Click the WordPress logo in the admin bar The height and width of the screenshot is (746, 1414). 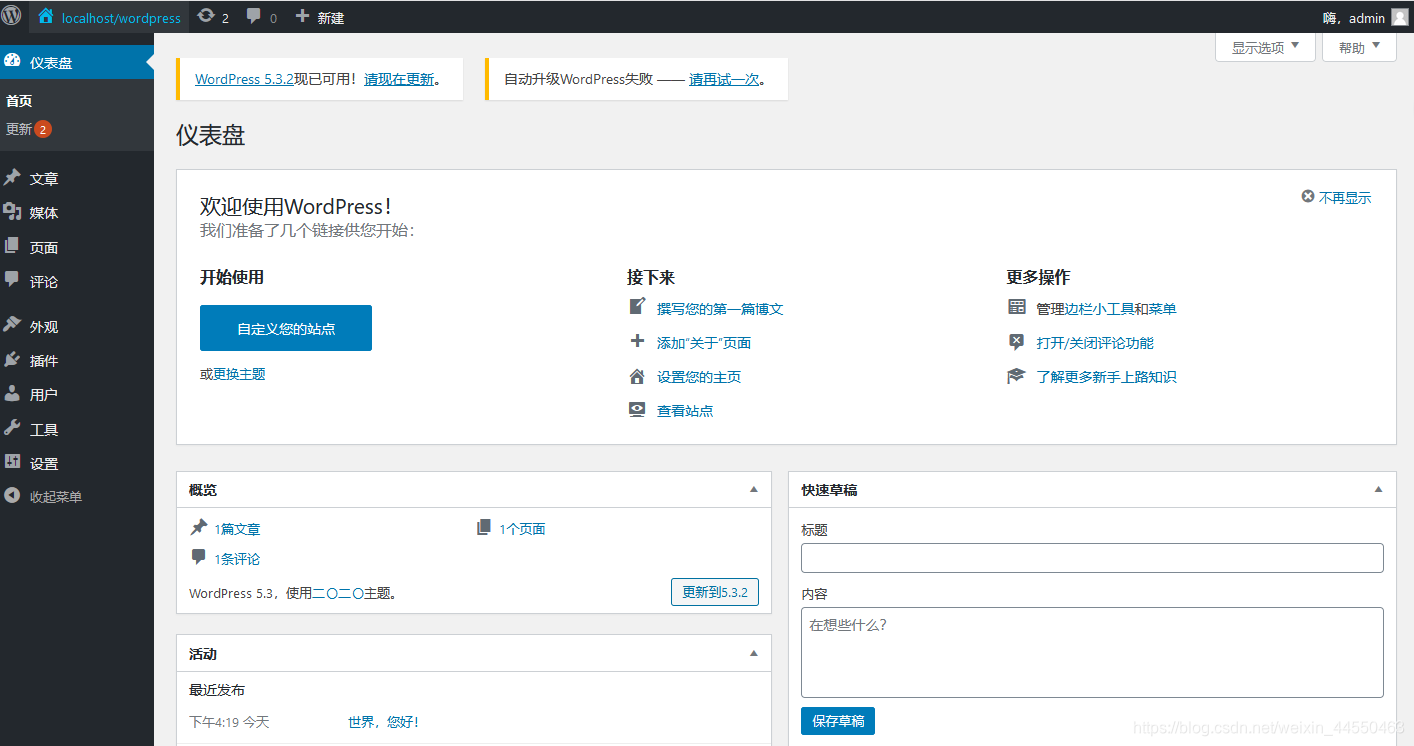coord(13,16)
